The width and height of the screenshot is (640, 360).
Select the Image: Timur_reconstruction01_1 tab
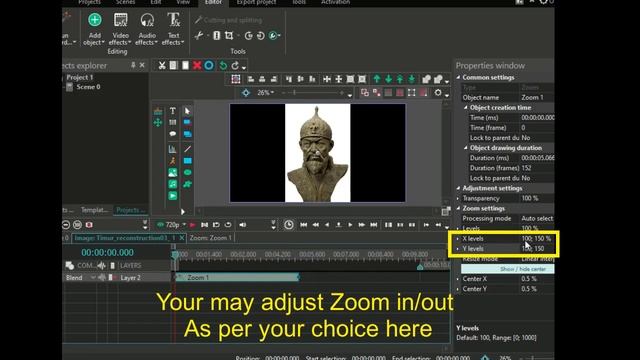125,238
